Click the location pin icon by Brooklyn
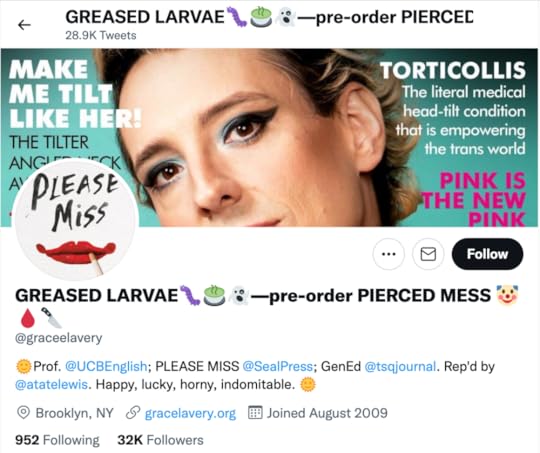Screen dimensions: 540x453 point(23,413)
